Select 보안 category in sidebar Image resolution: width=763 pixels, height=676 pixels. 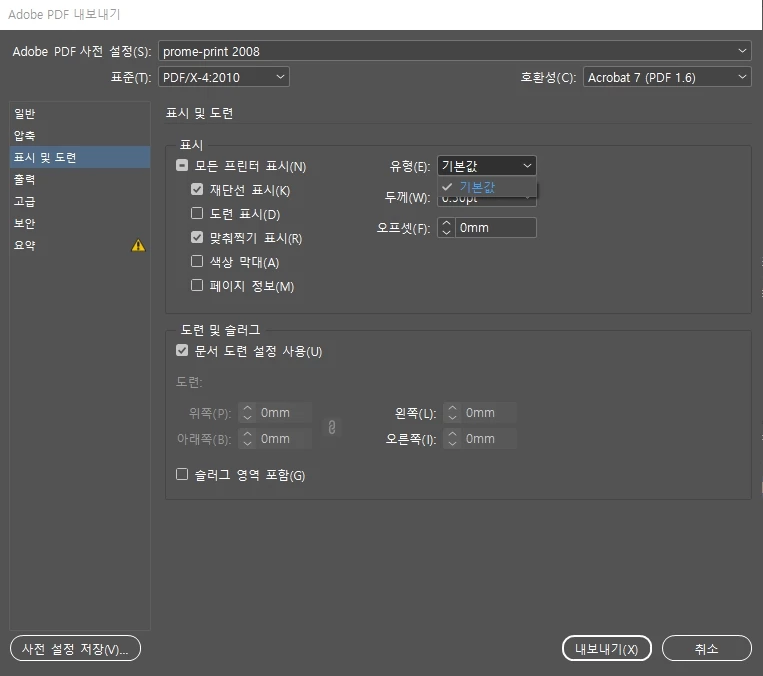point(80,223)
